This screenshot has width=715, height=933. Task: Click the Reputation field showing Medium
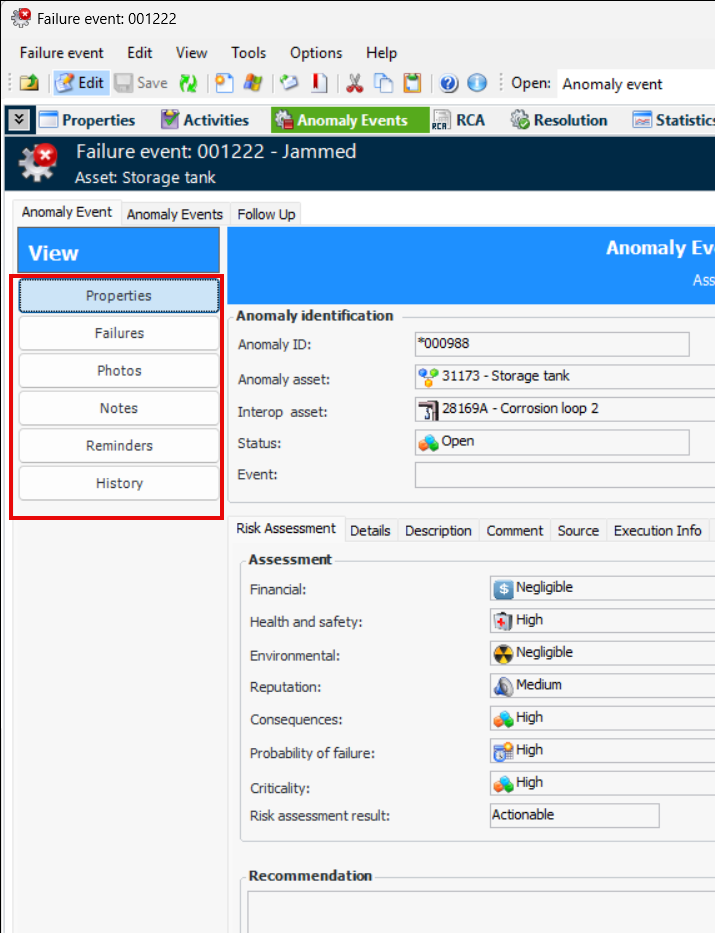coord(603,686)
